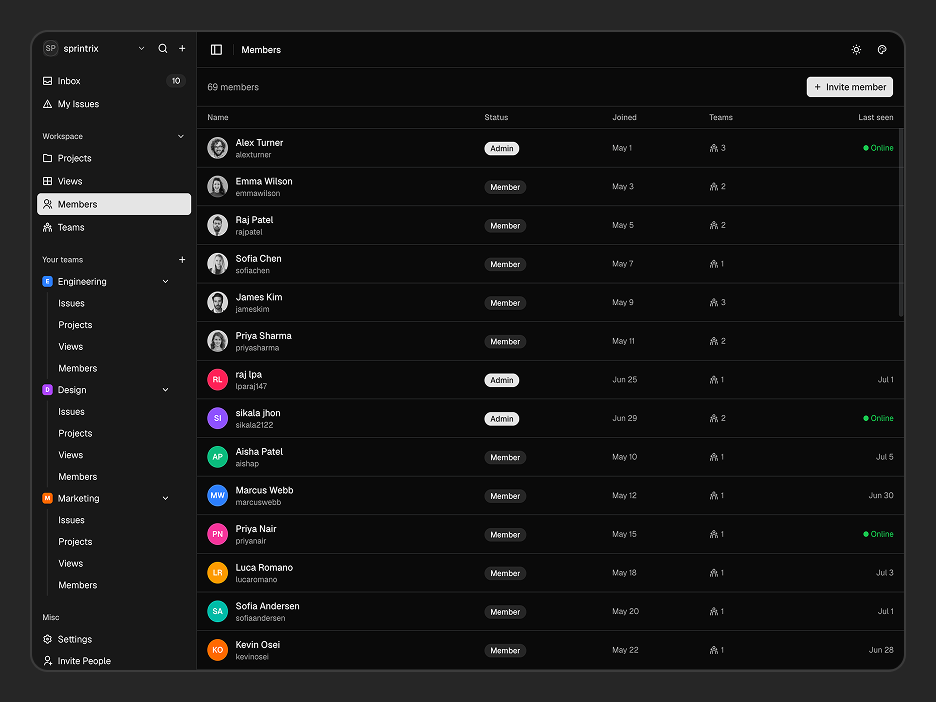Select the highlighted Members sidebar item

(x=114, y=204)
